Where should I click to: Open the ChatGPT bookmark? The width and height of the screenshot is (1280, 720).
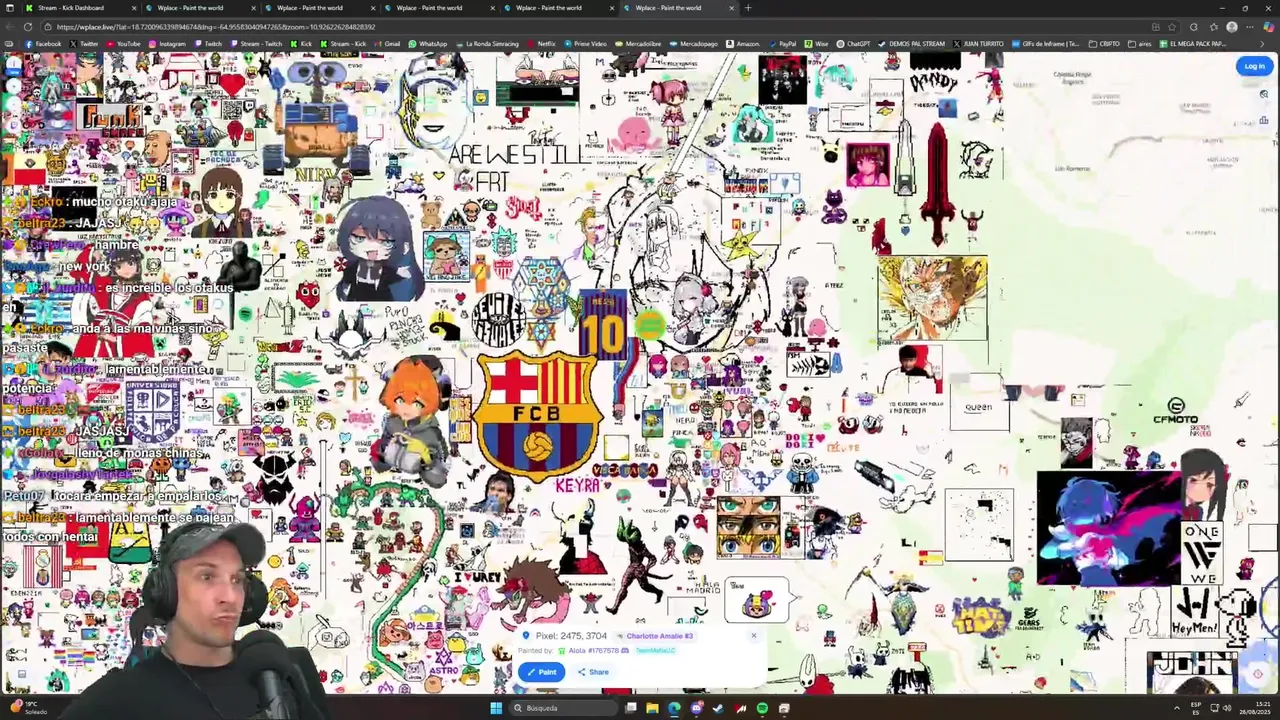click(853, 44)
